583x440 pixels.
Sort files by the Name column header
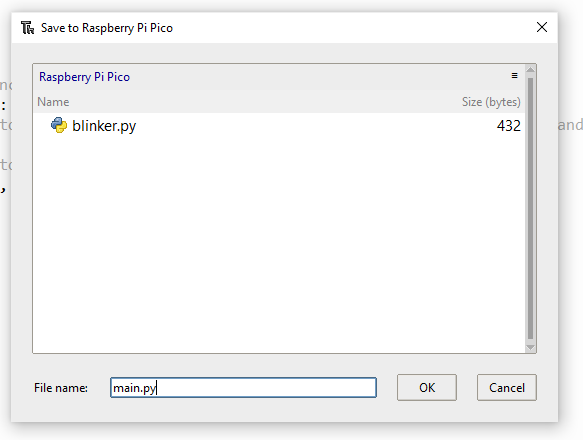[53, 102]
